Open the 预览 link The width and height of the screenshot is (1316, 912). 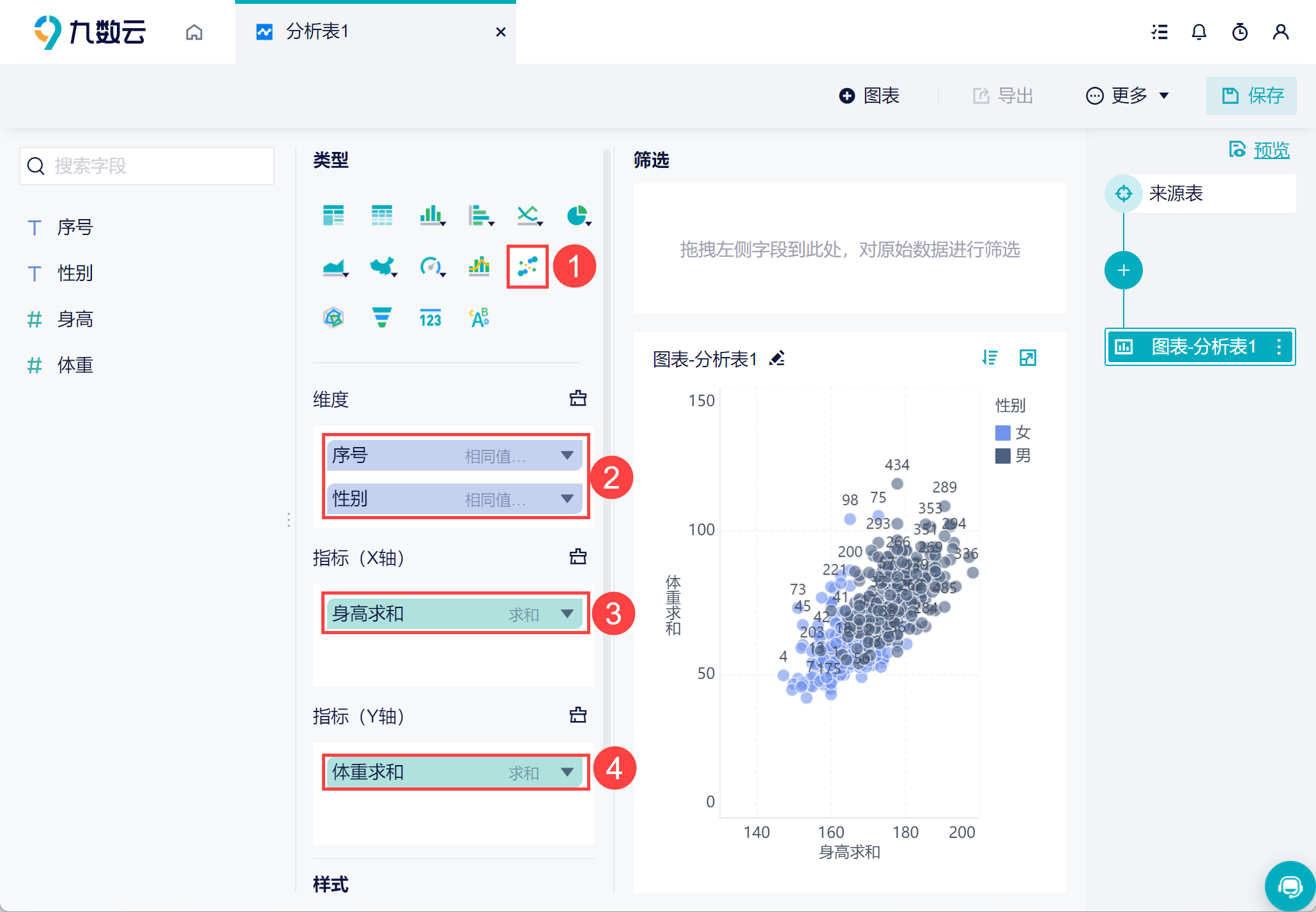pyautogui.click(x=1271, y=150)
